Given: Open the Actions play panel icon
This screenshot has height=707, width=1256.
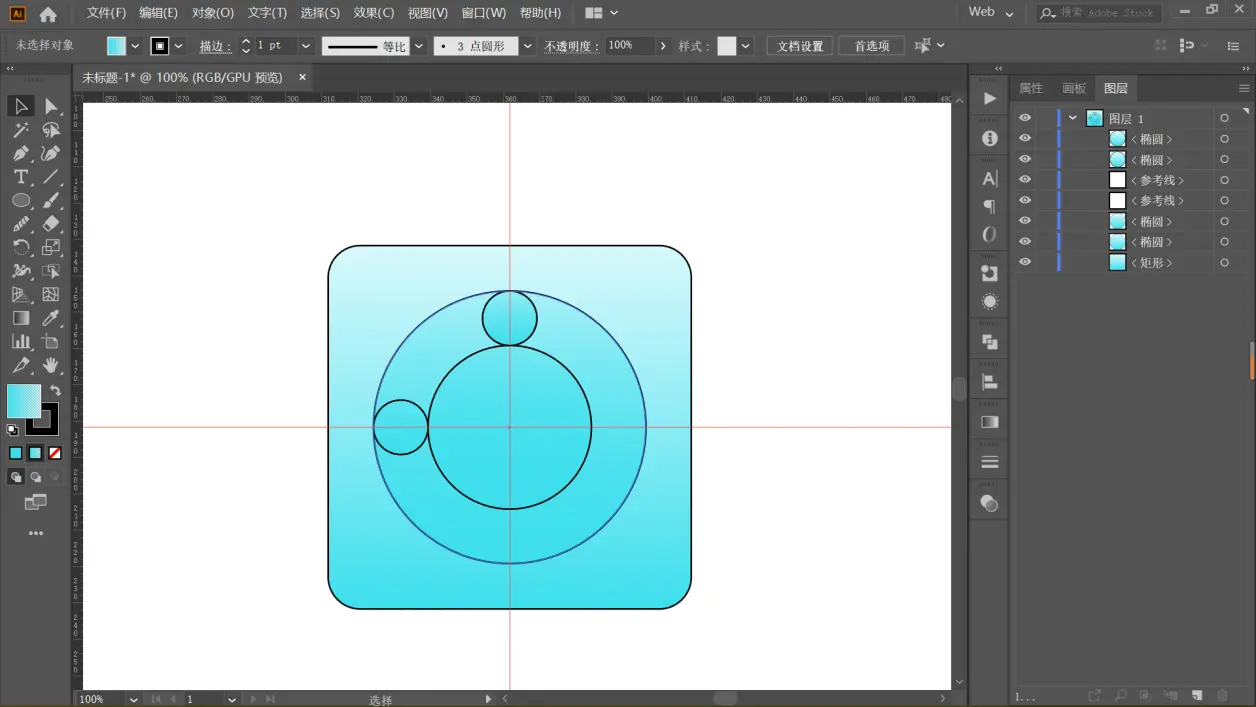Looking at the screenshot, I should [990, 98].
